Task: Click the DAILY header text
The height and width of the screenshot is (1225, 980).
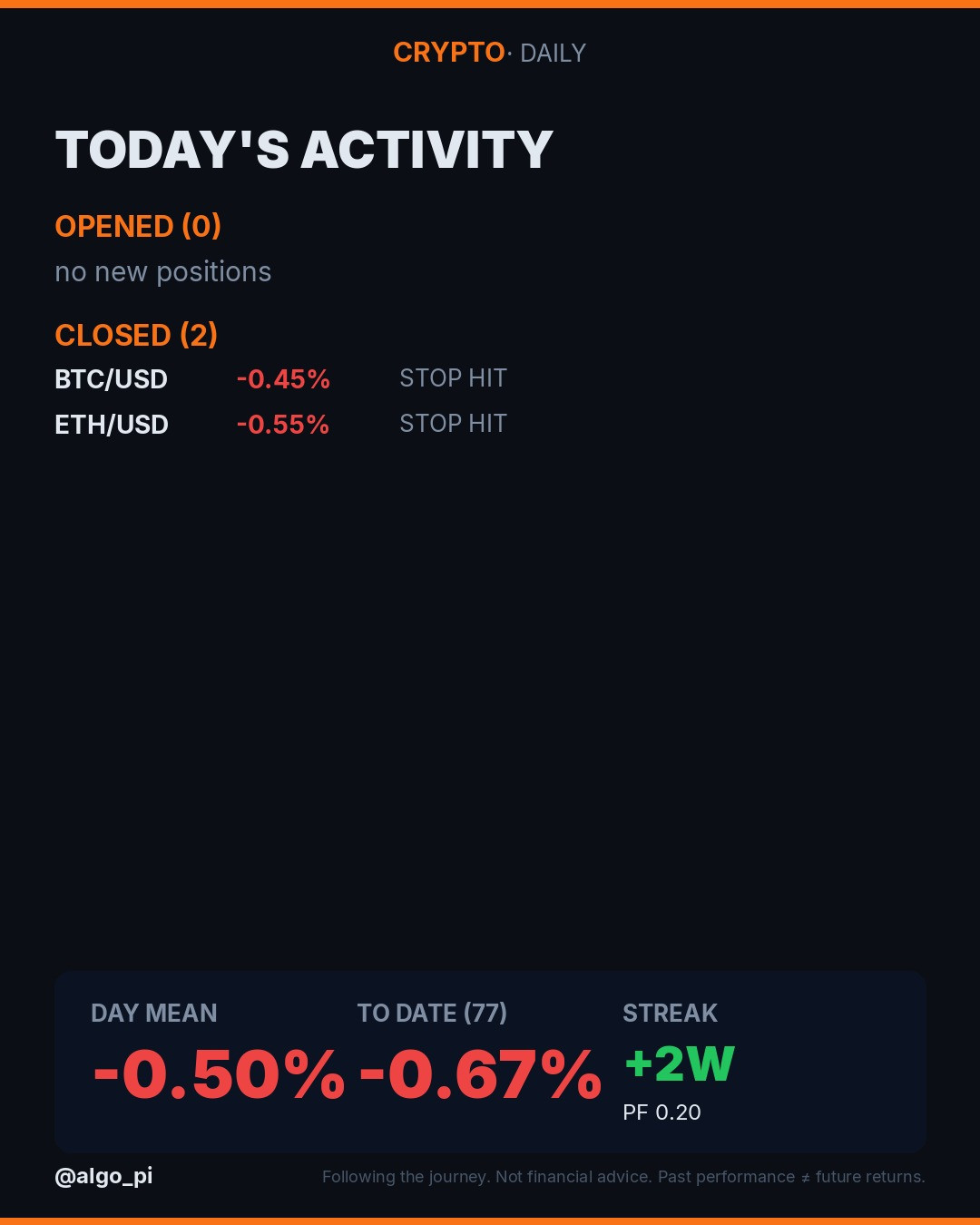Action: pyautogui.click(x=553, y=54)
